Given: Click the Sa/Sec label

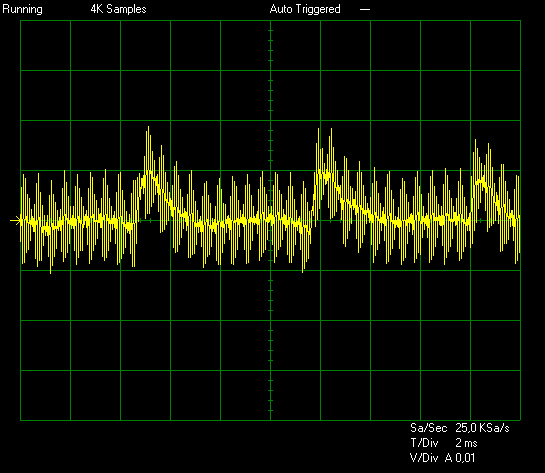Looking at the screenshot, I should (x=429, y=428).
